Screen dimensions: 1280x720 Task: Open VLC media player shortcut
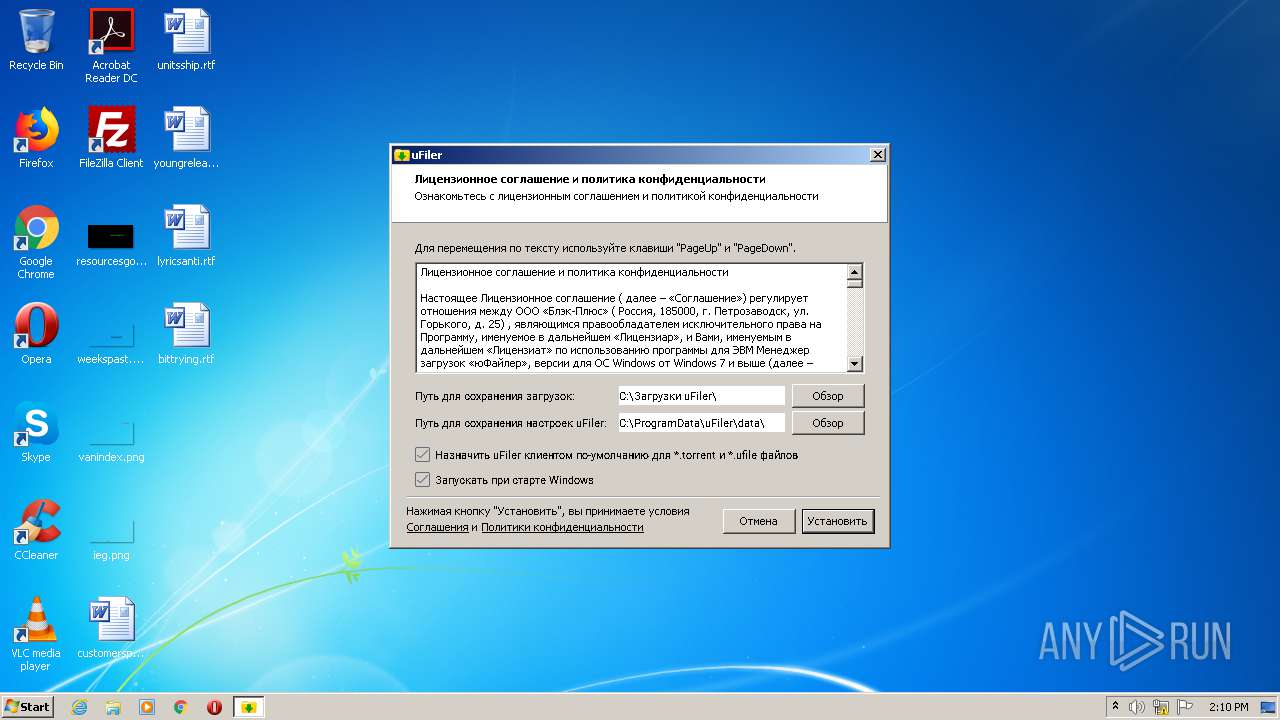[36, 634]
